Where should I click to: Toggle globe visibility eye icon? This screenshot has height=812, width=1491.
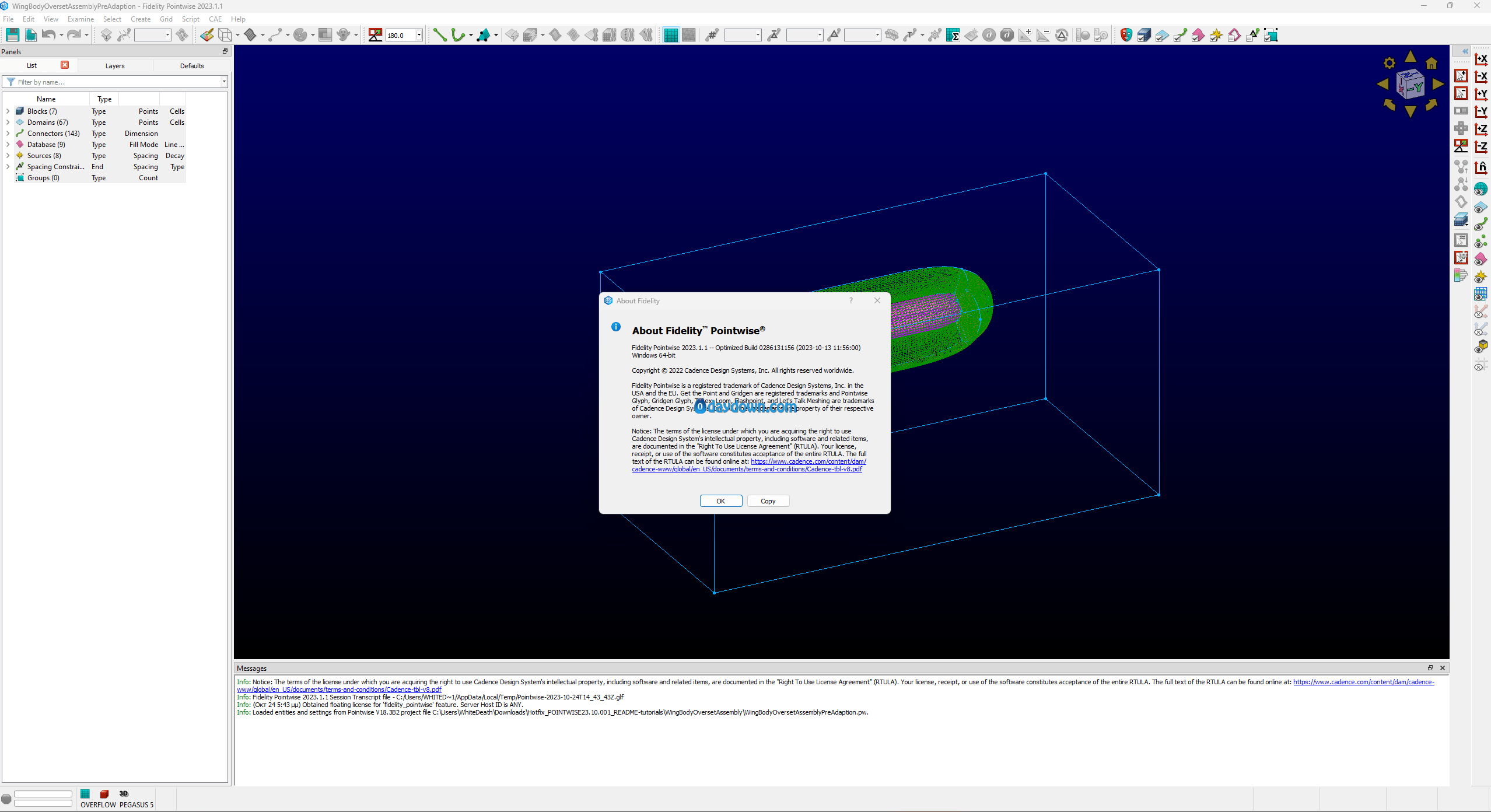tap(1480, 190)
